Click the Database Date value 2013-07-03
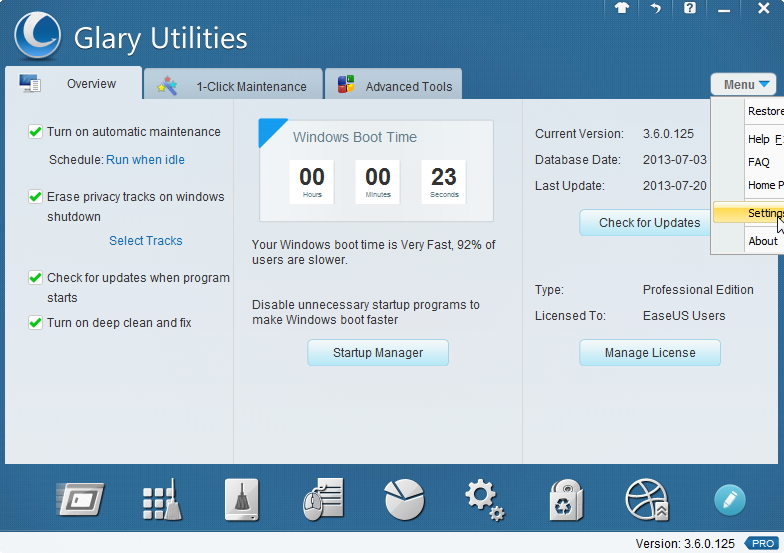 tap(674, 160)
